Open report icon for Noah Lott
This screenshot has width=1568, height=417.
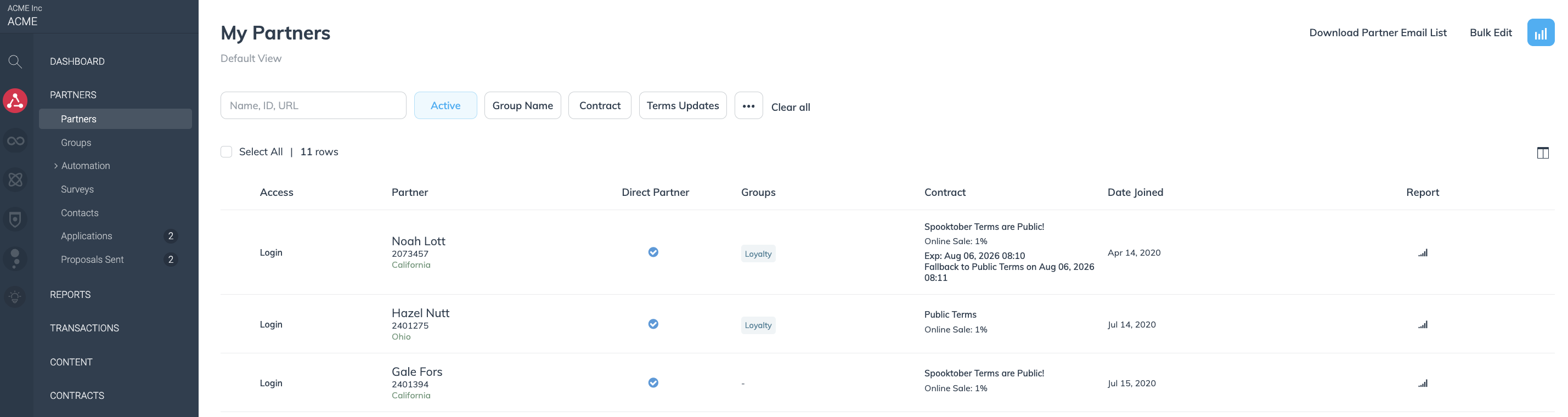[1422, 252]
